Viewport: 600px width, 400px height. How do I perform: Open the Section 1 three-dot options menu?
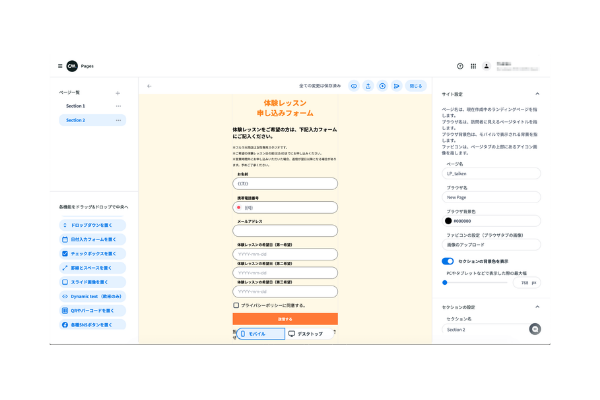tap(118, 105)
